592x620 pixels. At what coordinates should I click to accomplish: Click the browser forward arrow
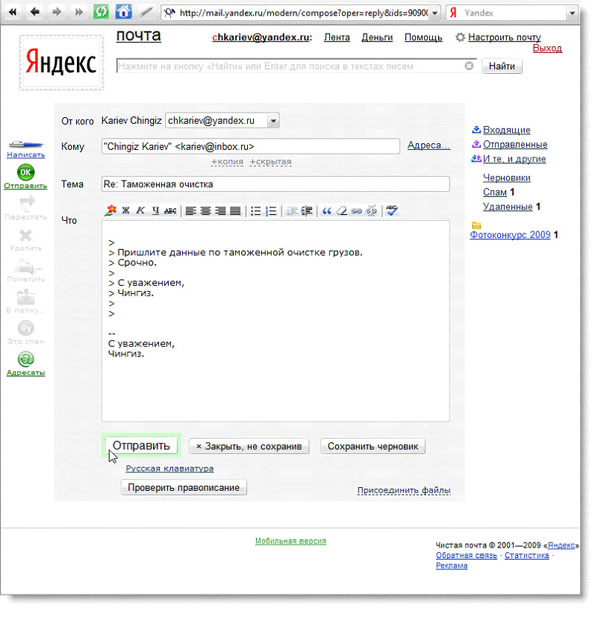pyautogui.click(x=57, y=12)
